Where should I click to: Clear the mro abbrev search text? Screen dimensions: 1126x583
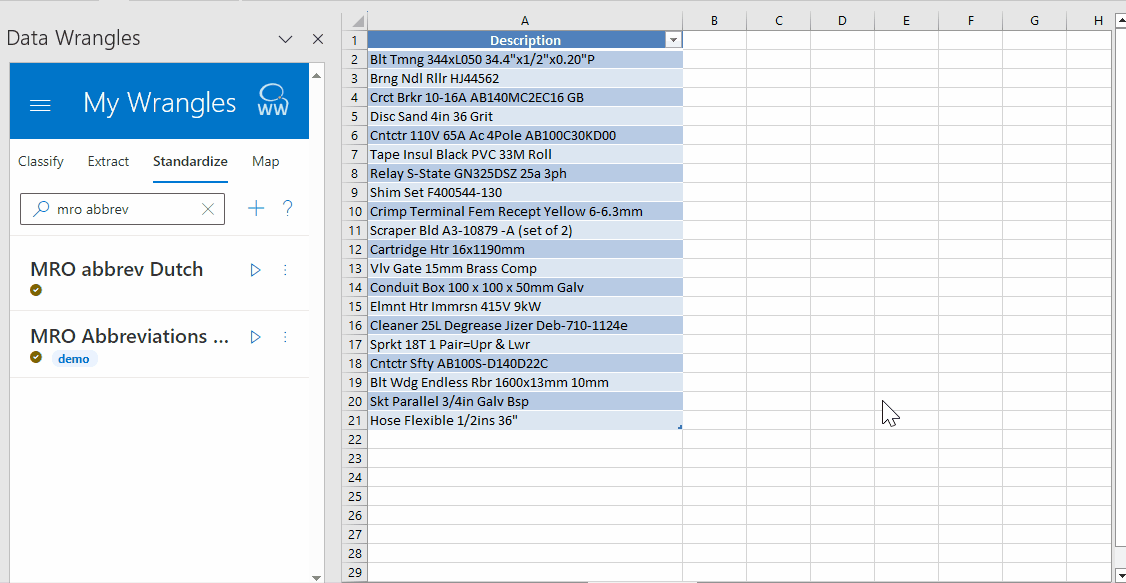(x=208, y=209)
